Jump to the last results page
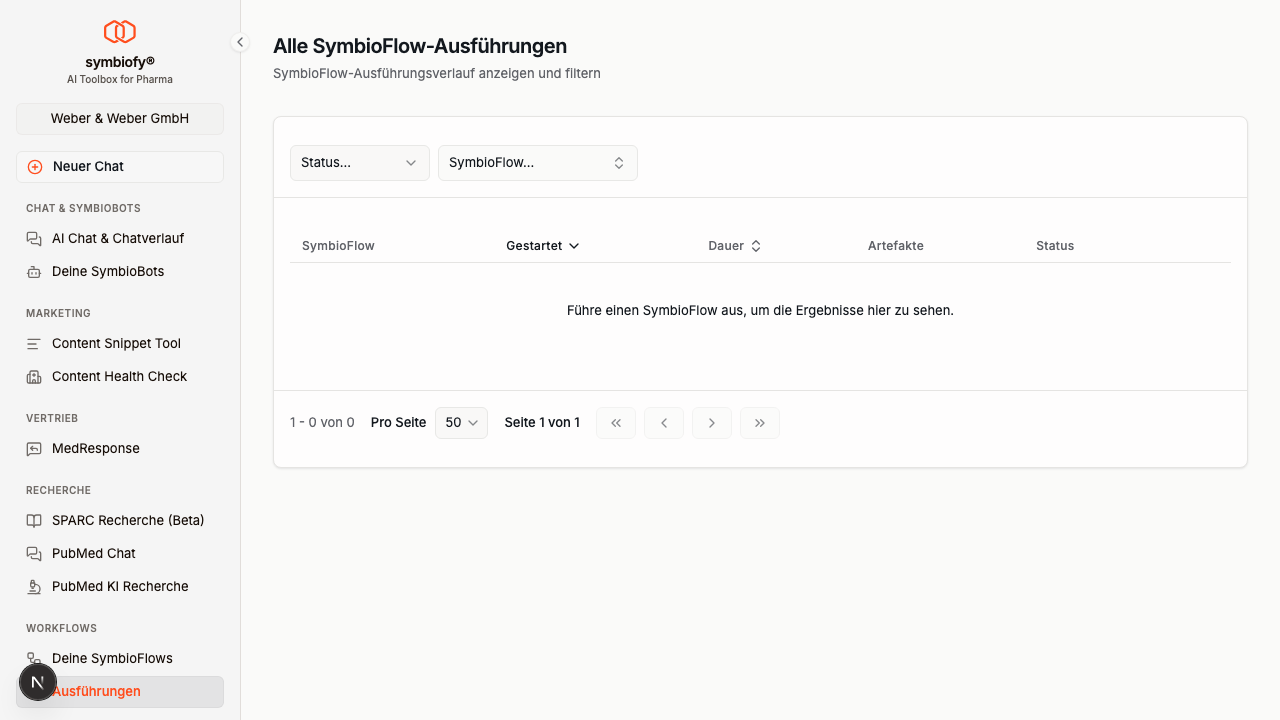Image resolution: width=1280 pixels, height=720 pixels. (760, 423)
